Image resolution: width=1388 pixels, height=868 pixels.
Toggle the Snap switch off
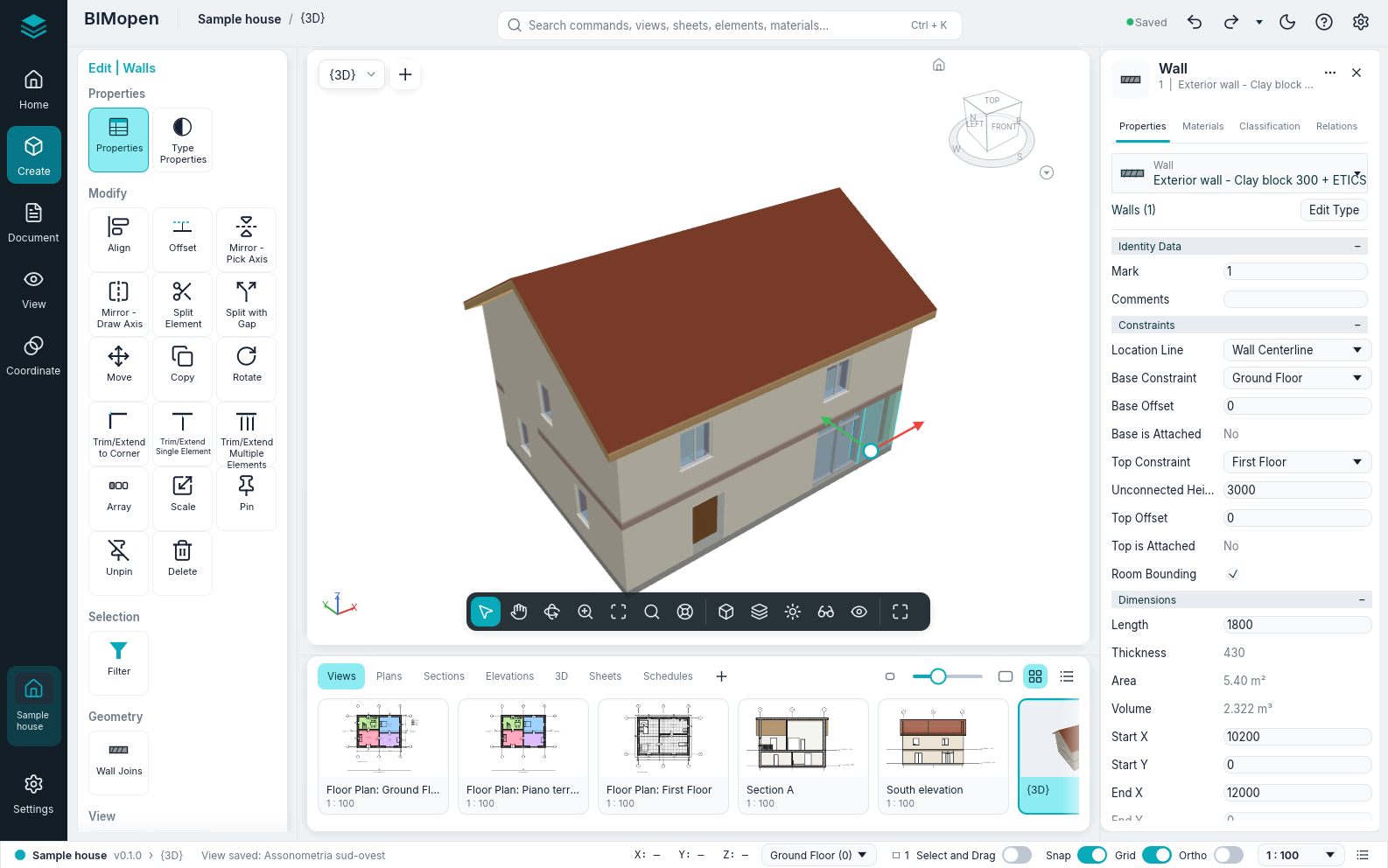coord(1092,855)
